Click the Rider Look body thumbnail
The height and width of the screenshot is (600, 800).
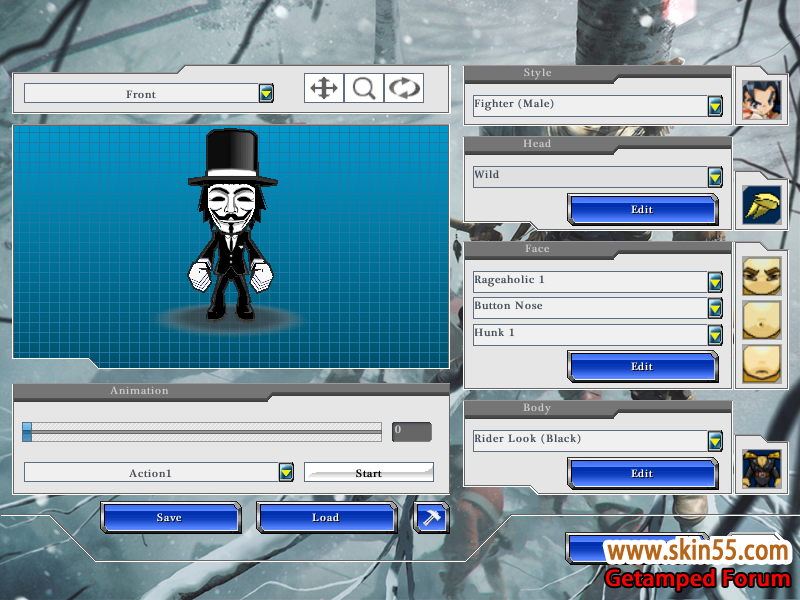point(761,469)
